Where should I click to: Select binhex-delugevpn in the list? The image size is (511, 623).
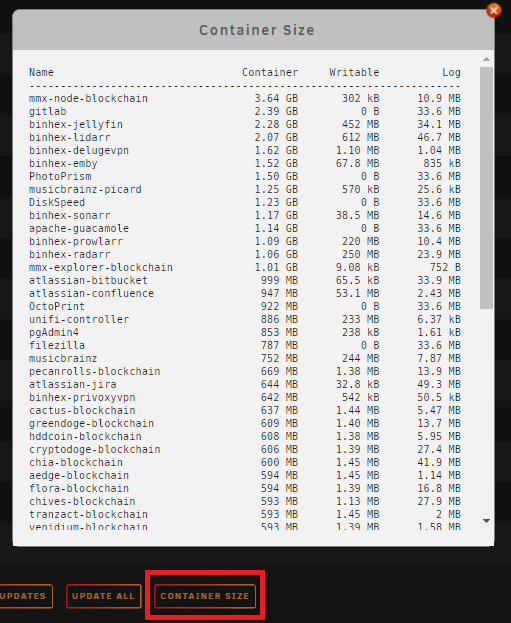(79, 150)
